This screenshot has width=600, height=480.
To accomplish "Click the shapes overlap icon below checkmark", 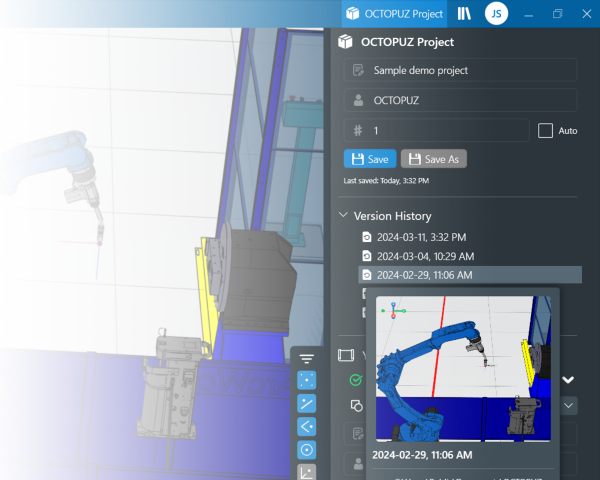I will (357, 405).
